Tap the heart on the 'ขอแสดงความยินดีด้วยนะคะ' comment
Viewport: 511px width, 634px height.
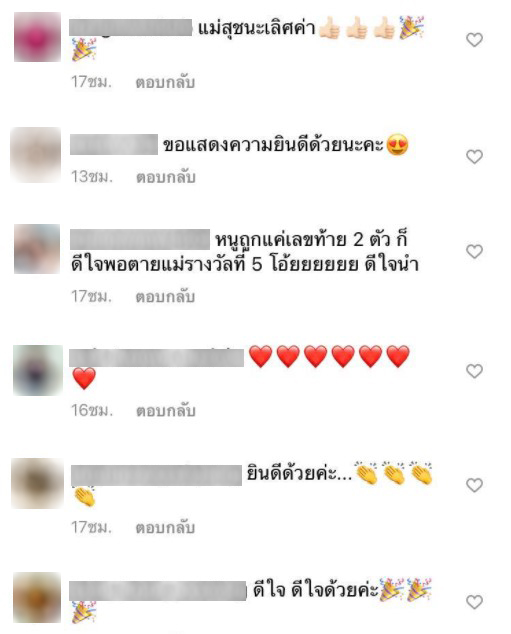(x=474, y=156)
